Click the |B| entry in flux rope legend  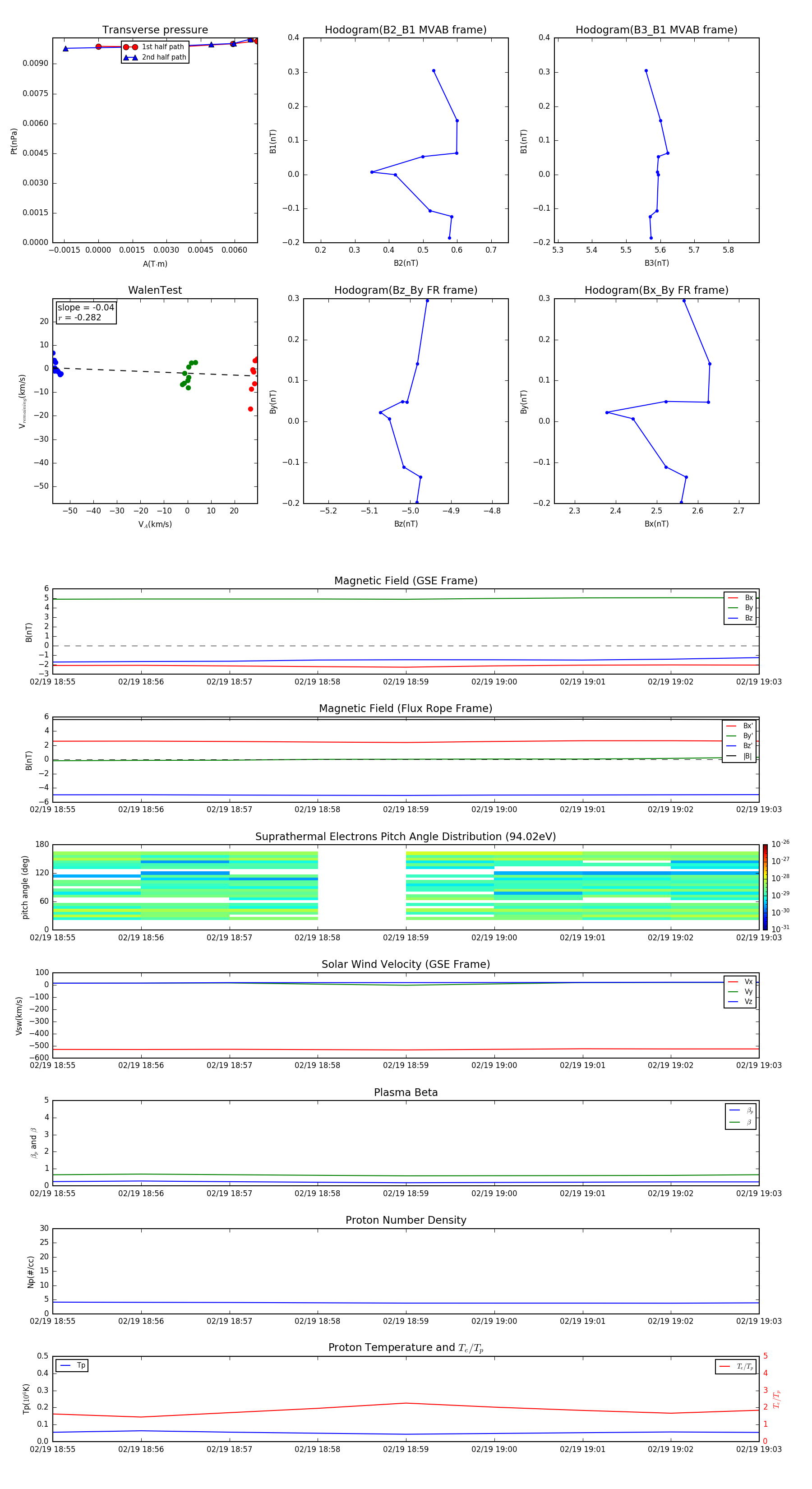click(740, 756)
